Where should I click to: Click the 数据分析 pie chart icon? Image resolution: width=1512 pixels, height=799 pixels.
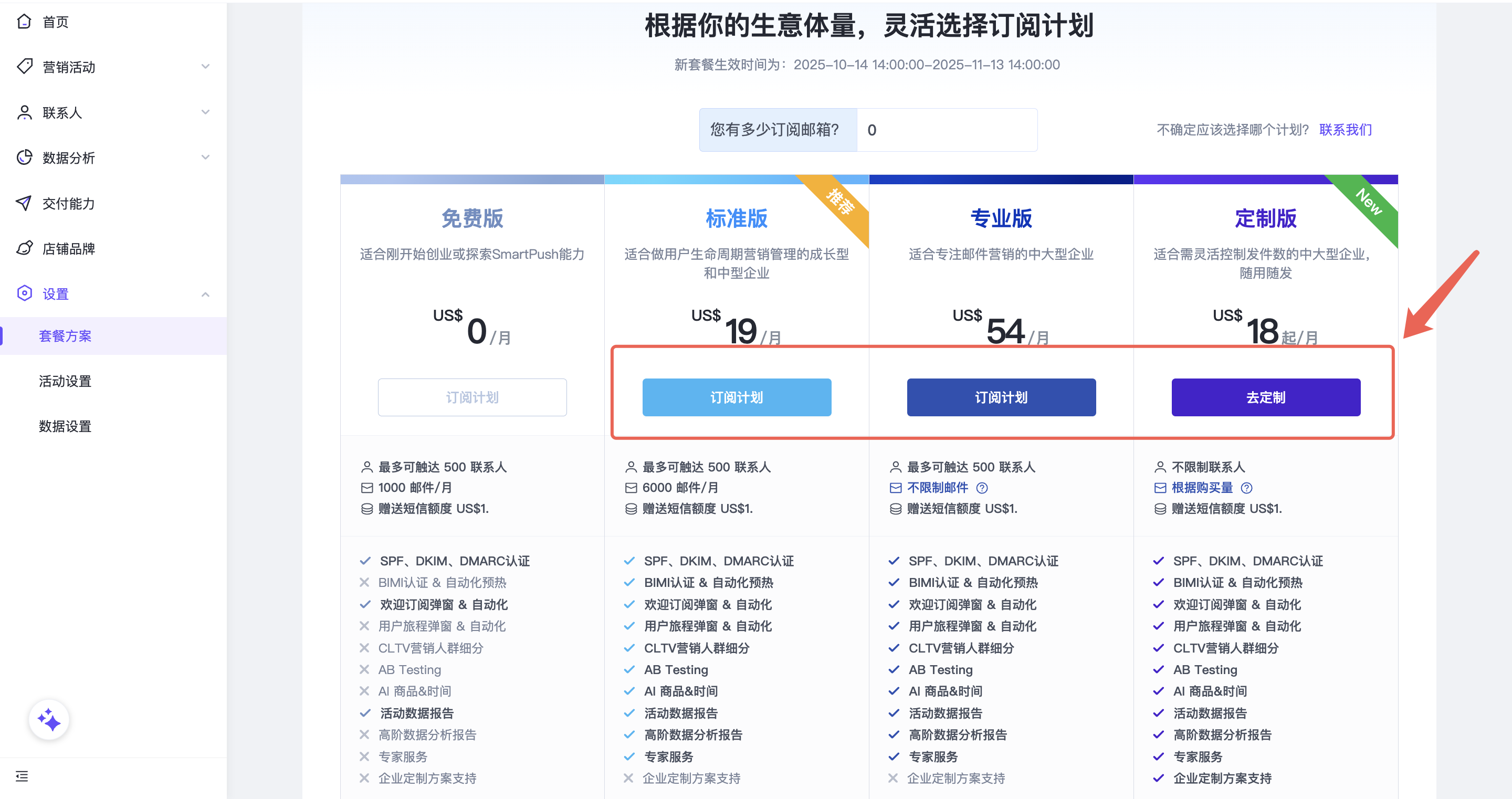(x=24, y=157)
